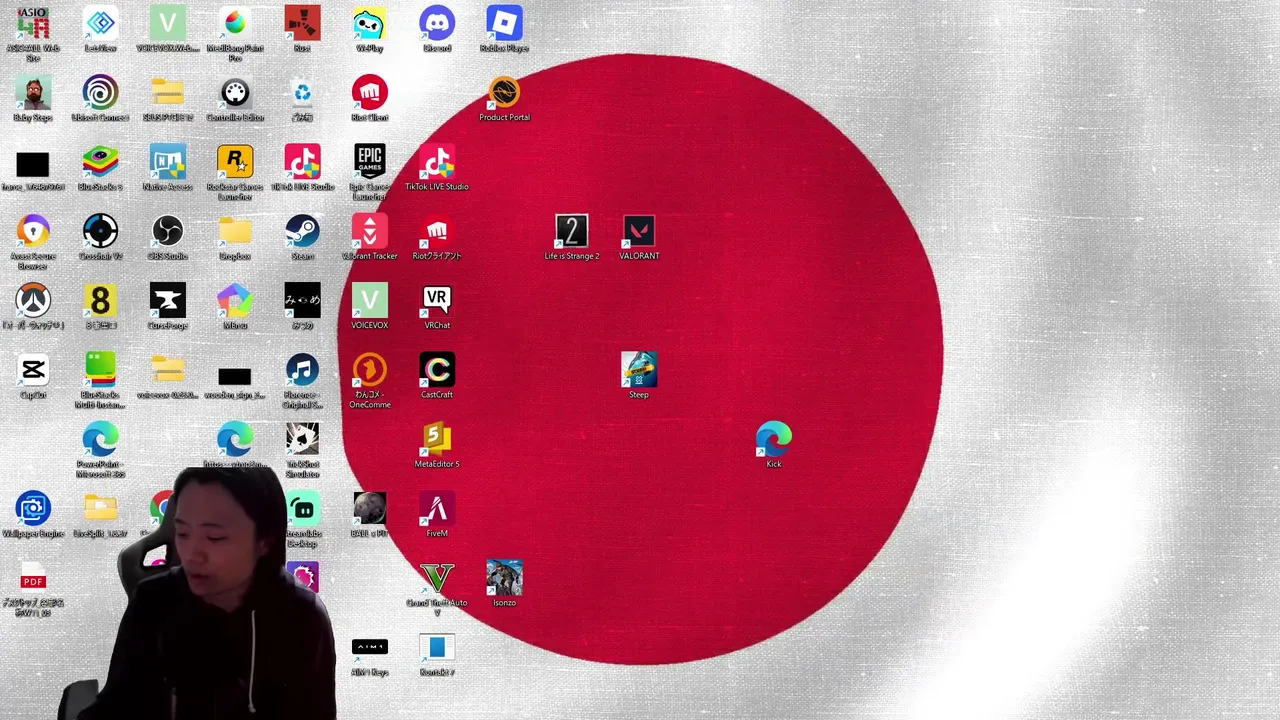Open the PDF document on desktop
Screen dimensions: 1280x720
33,578
